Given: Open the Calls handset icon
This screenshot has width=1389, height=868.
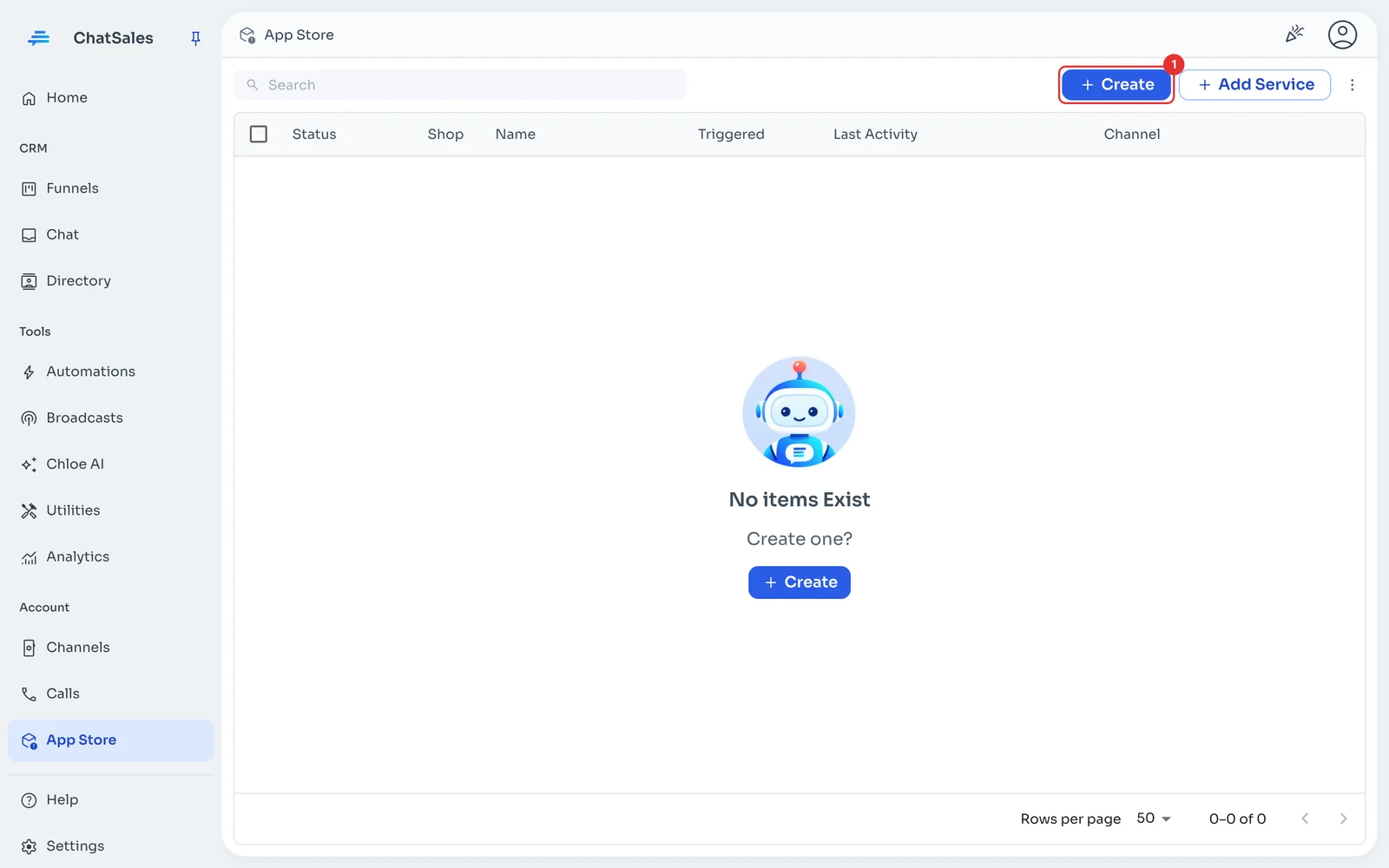Looking at the screenshot, I should click(29, 694).
